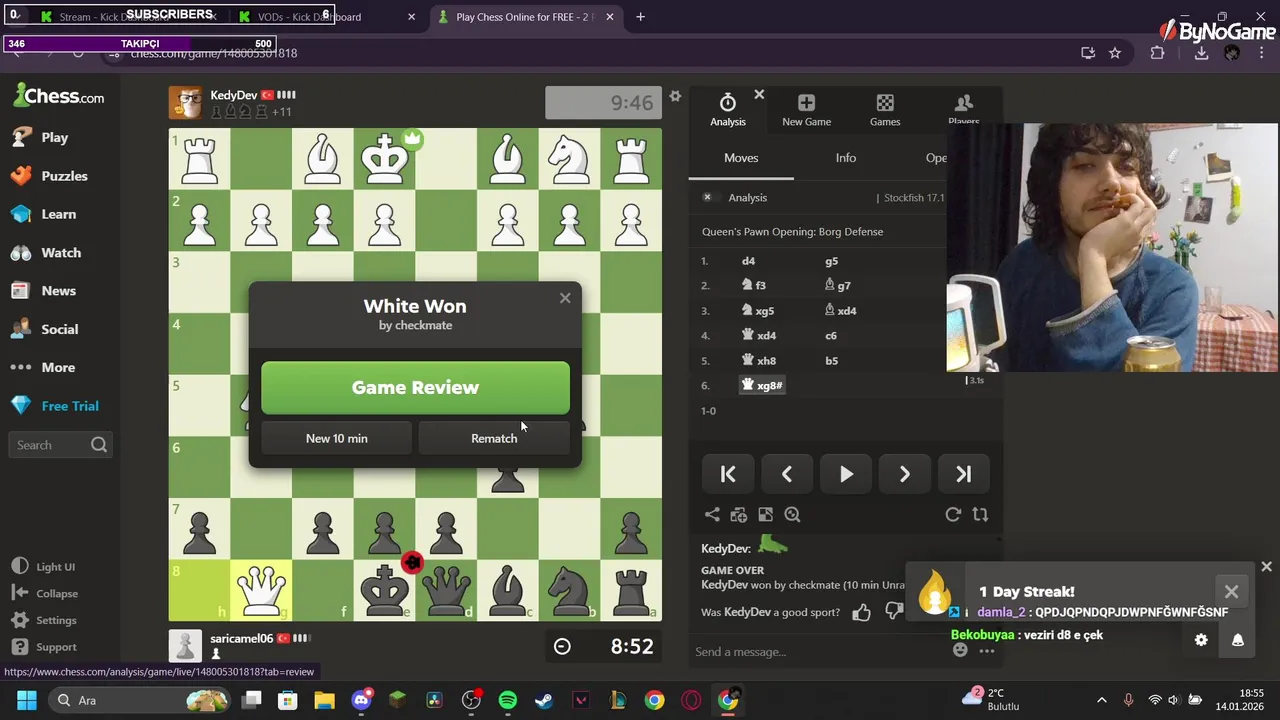Click the notification bell icon
Screen dimensions: 1280x720
coord(1238,640)
